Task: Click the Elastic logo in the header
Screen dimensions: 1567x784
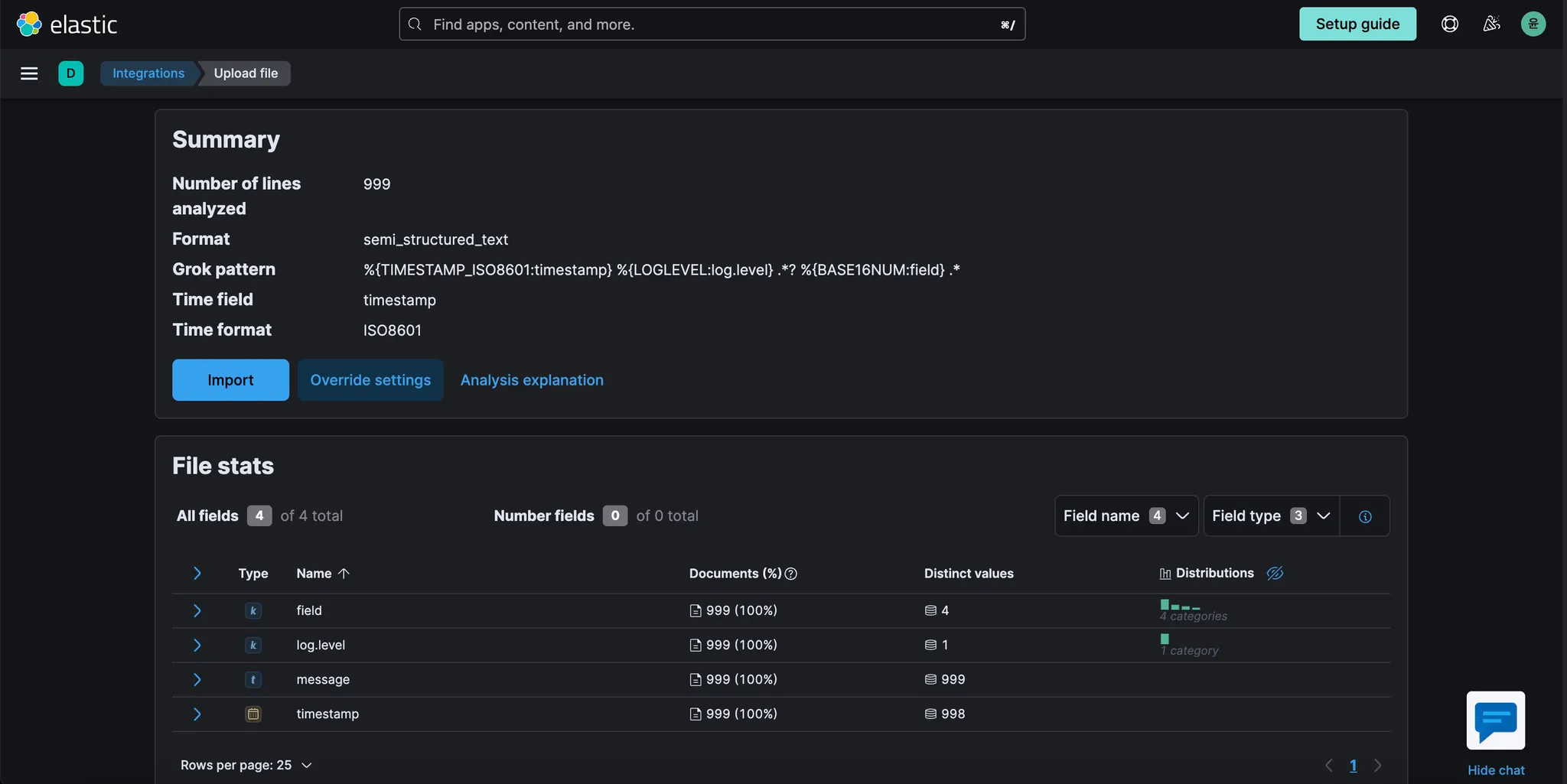Action: 67,24
